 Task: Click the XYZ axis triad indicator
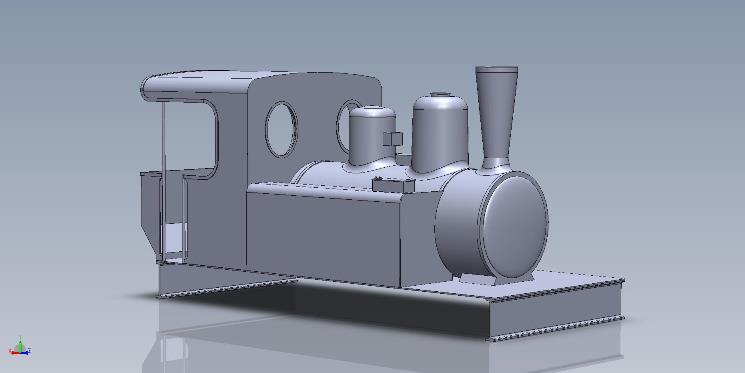click(x=19, y=347)
